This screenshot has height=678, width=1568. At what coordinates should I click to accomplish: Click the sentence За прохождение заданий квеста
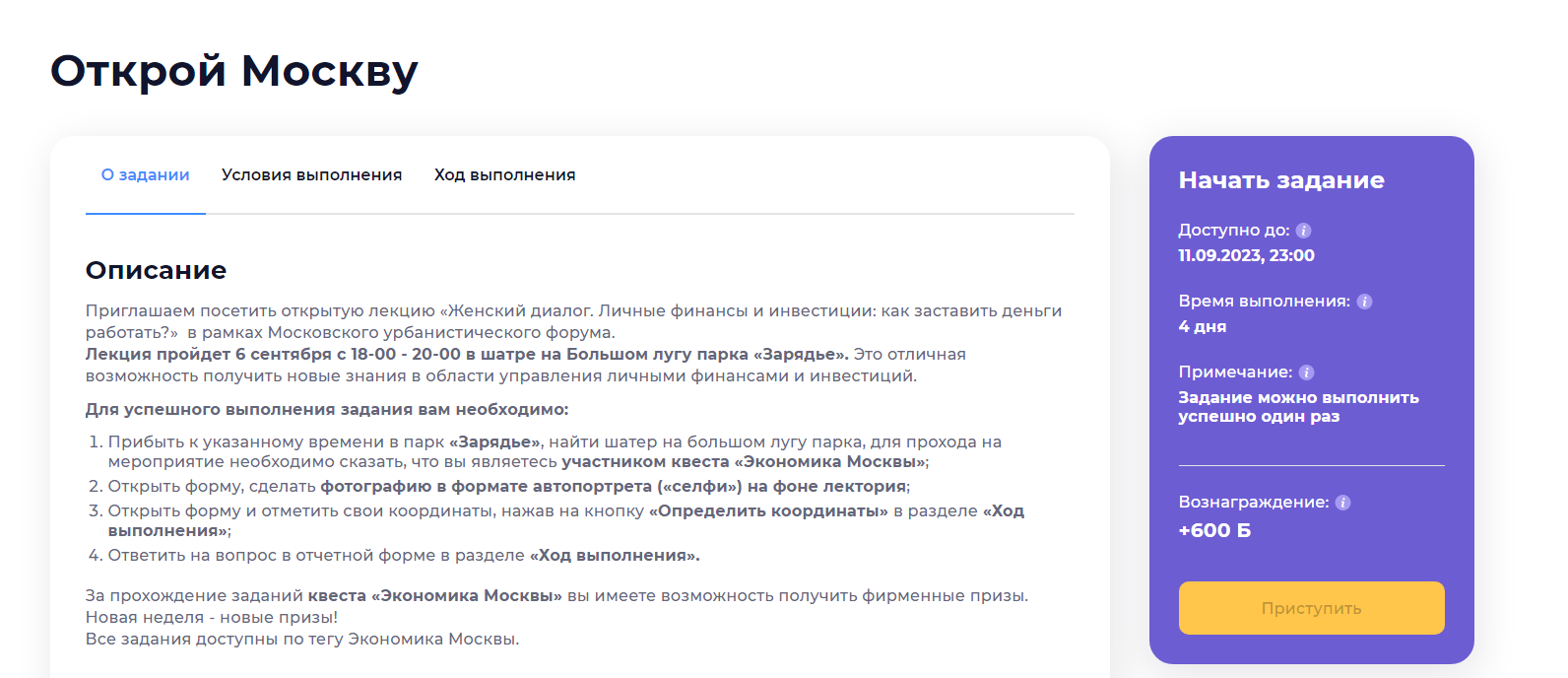pyautogui.click(x=556, y=595)
